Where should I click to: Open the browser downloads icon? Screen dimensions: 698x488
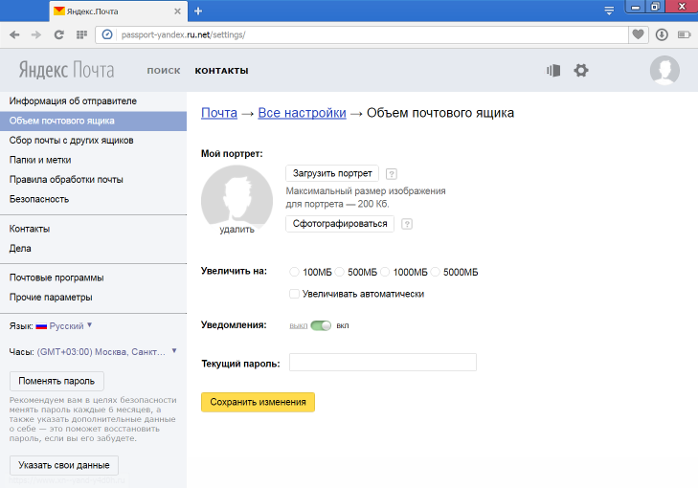click(x=662, y=34)
